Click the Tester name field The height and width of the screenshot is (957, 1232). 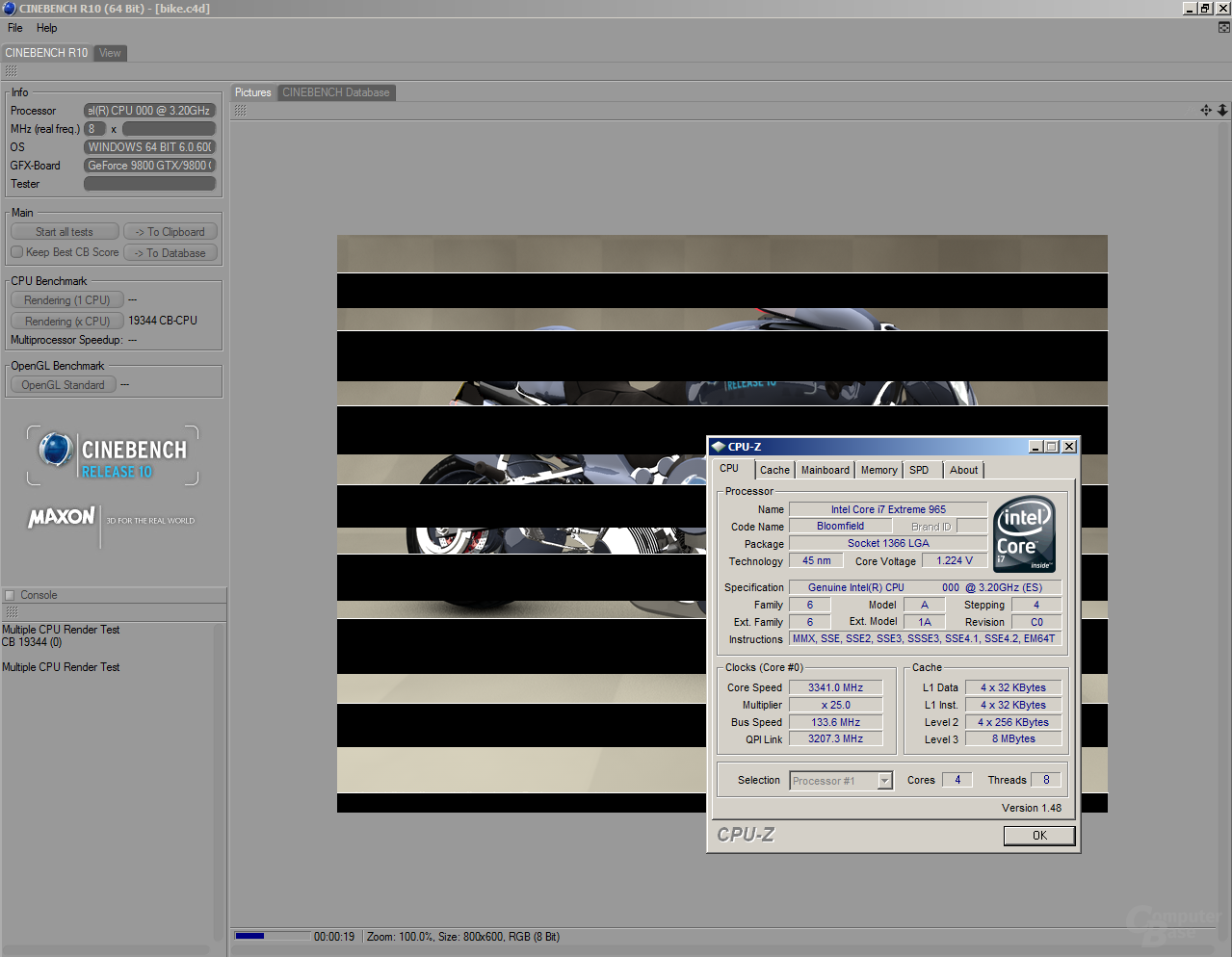[x=149, y=184]
